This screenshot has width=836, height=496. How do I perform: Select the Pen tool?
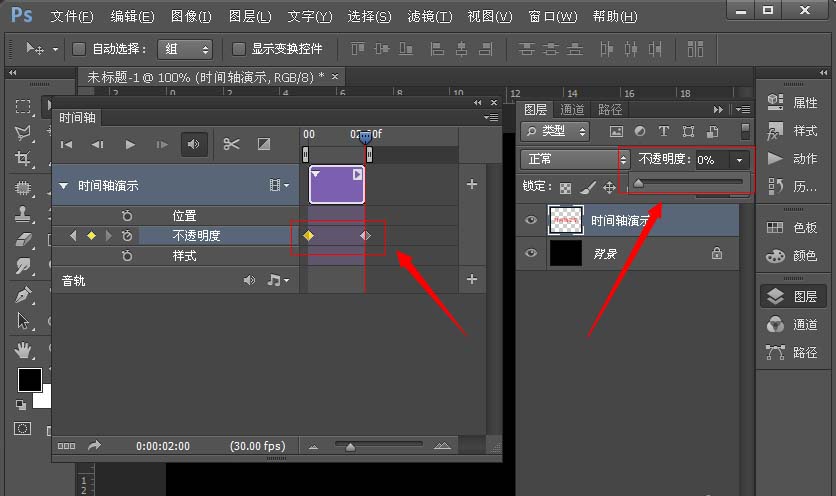tap(22, 294)
